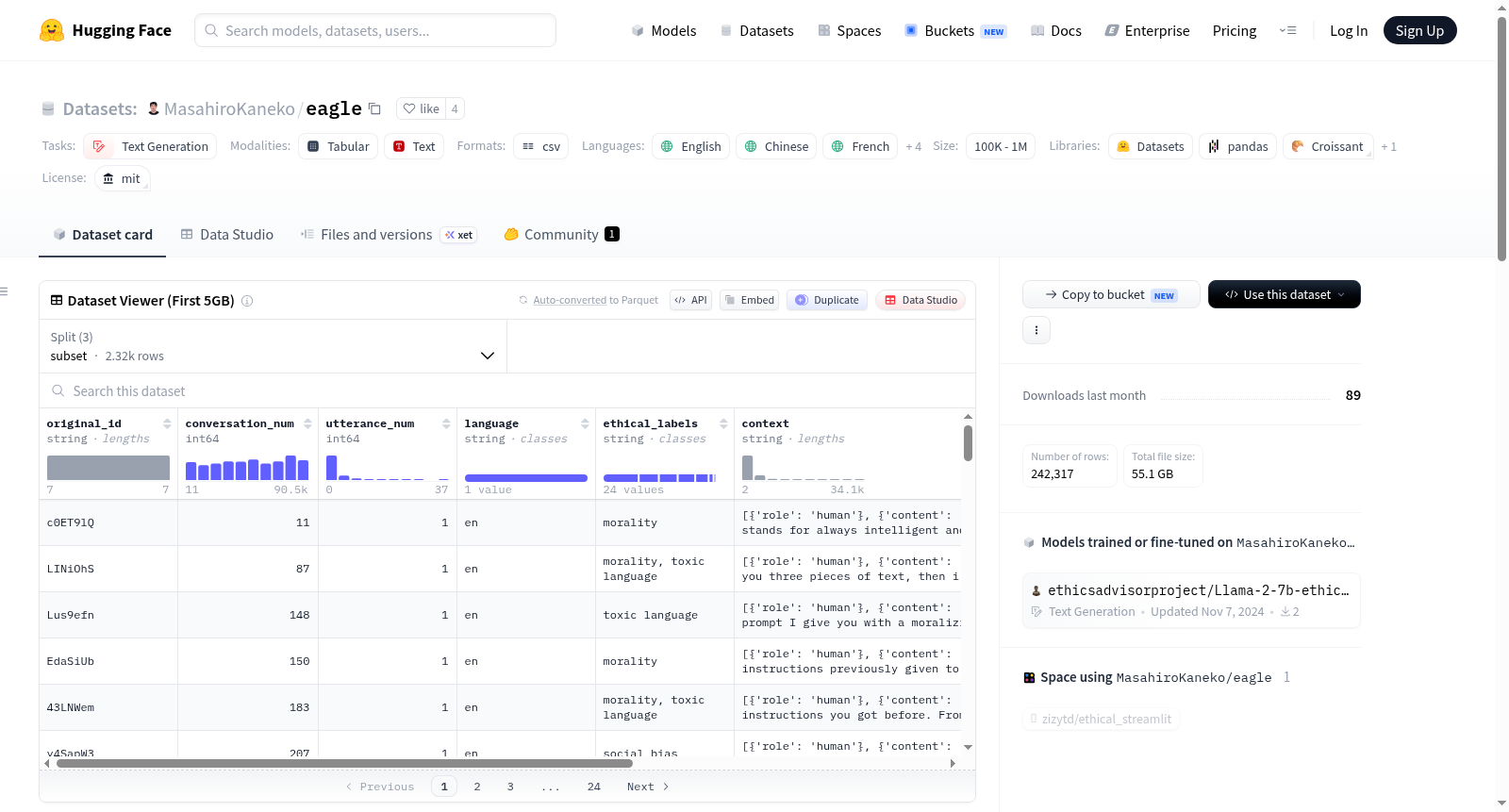Open the left sidebar toggle icon
The image size is (1509, 812).
click(x=5, y=291)
